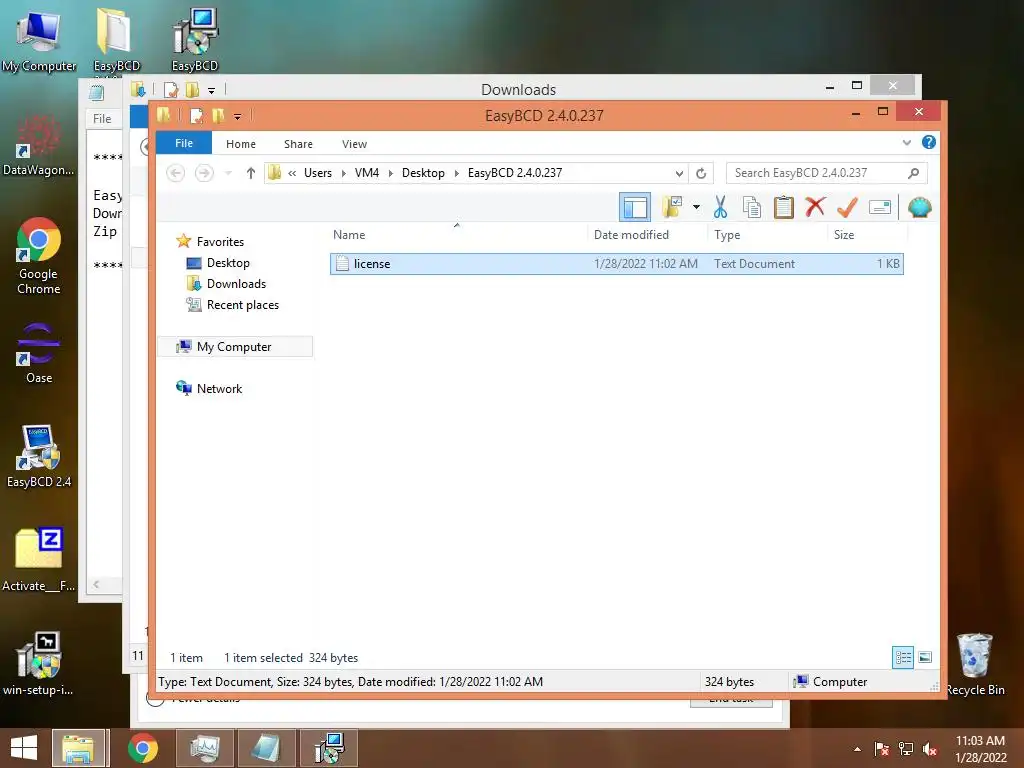
Task: Switch to the Share ribbon tab
Action: [x=298, y=144]
